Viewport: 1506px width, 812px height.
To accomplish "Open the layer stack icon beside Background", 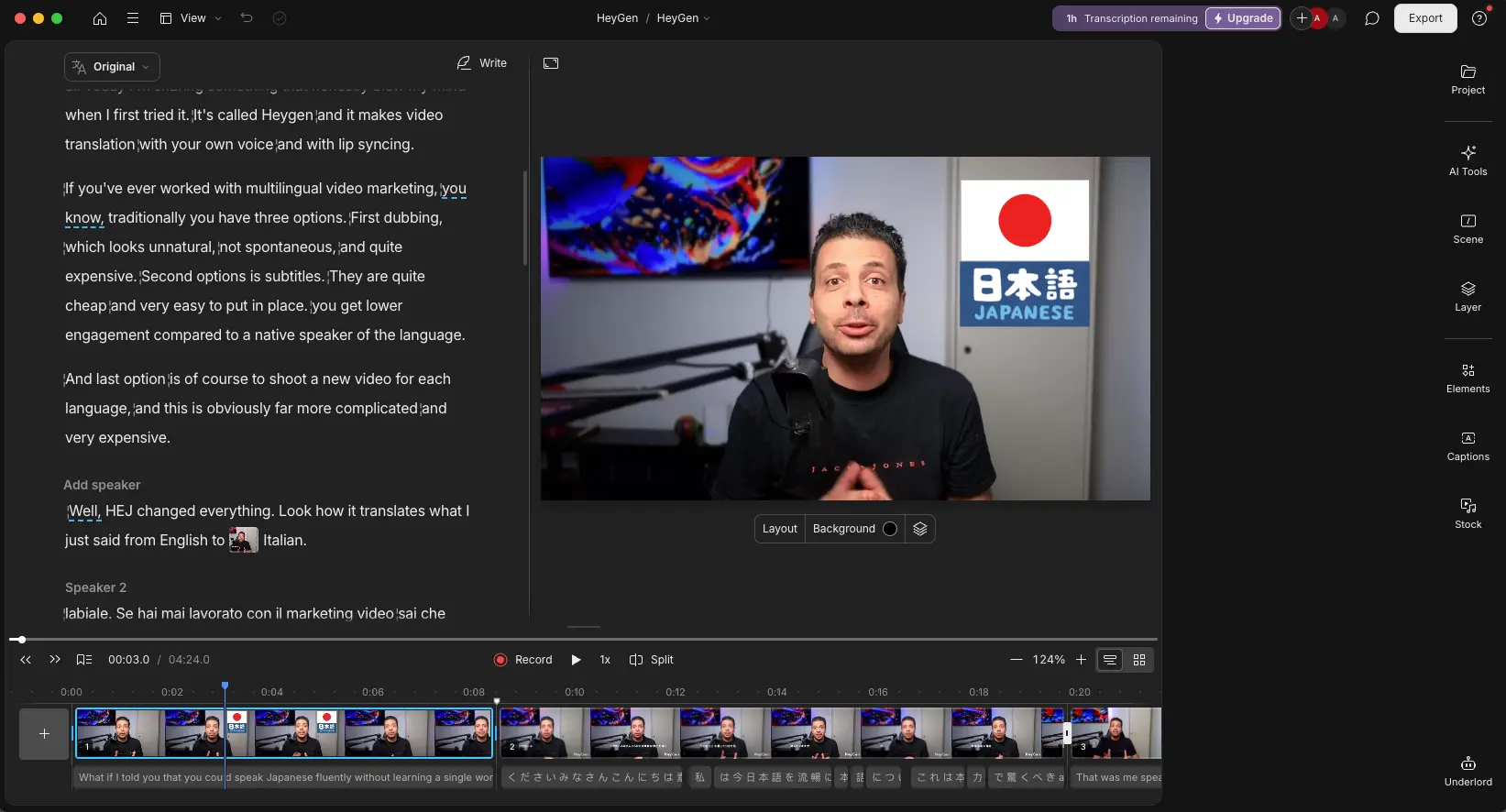I will (920, 529).
